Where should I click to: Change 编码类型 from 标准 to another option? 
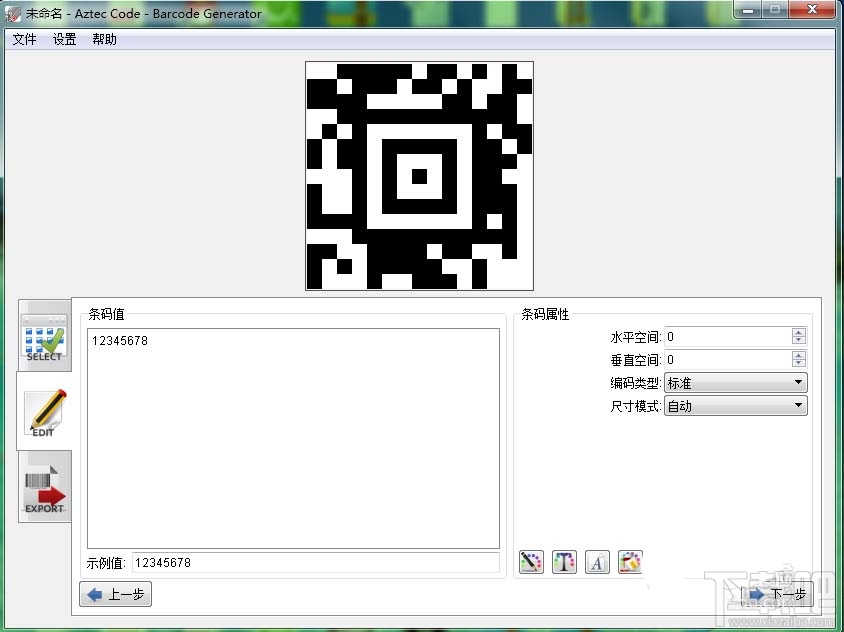[735, 382]
